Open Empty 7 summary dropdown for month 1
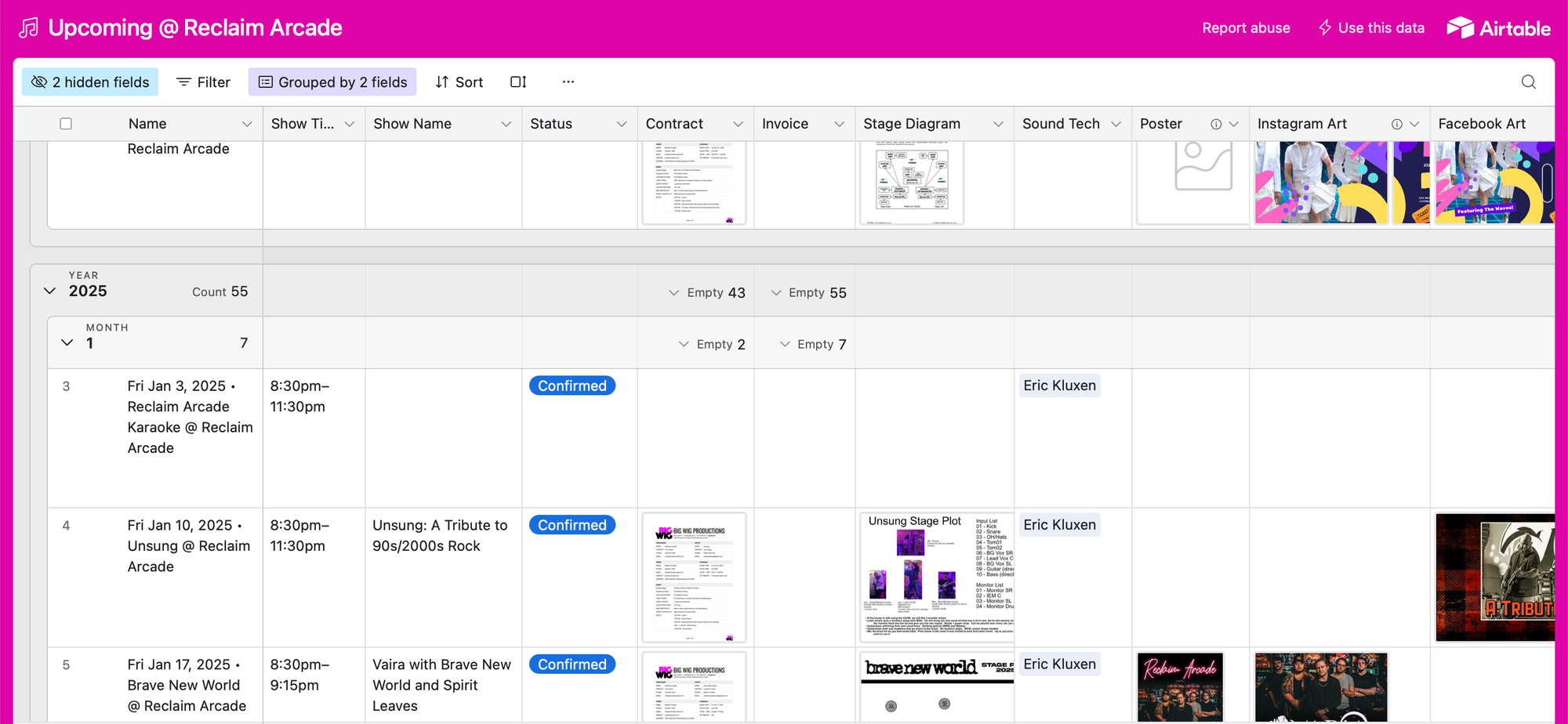 813,344
